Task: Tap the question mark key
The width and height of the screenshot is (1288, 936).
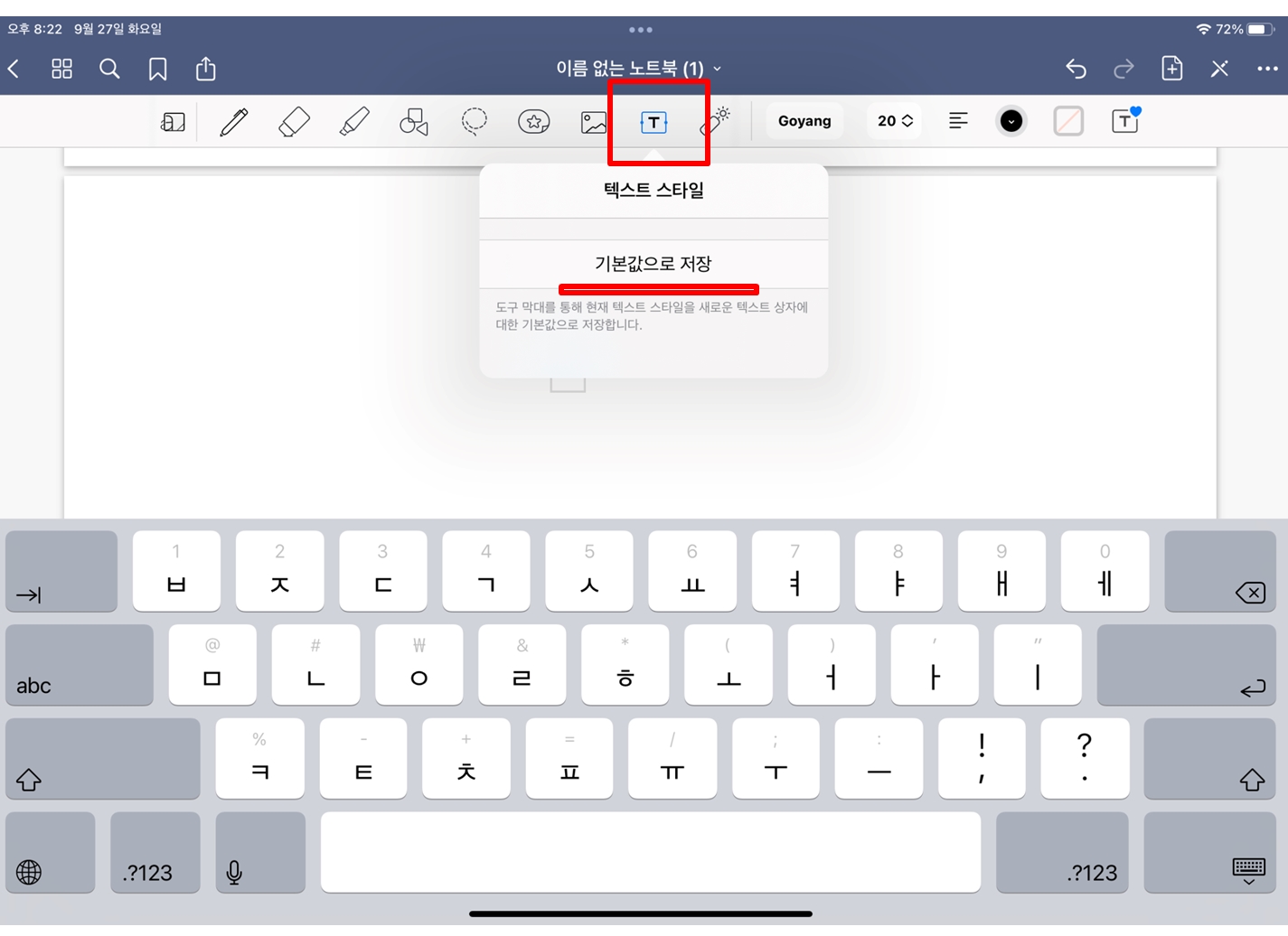Action: [1085, 759]
